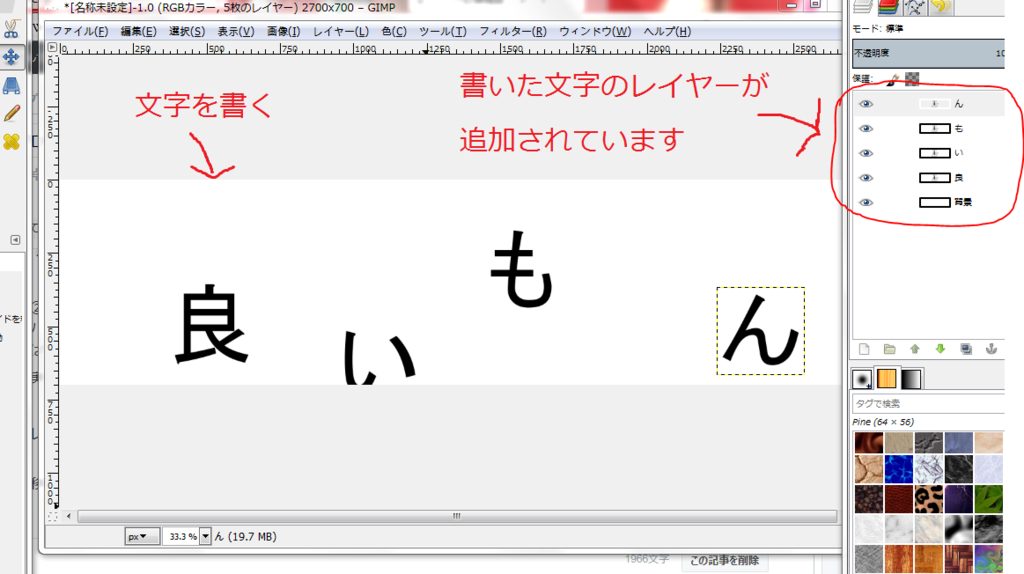Open the ヘルプ menu
1024x574 pixels.
(x=667, y=31)
